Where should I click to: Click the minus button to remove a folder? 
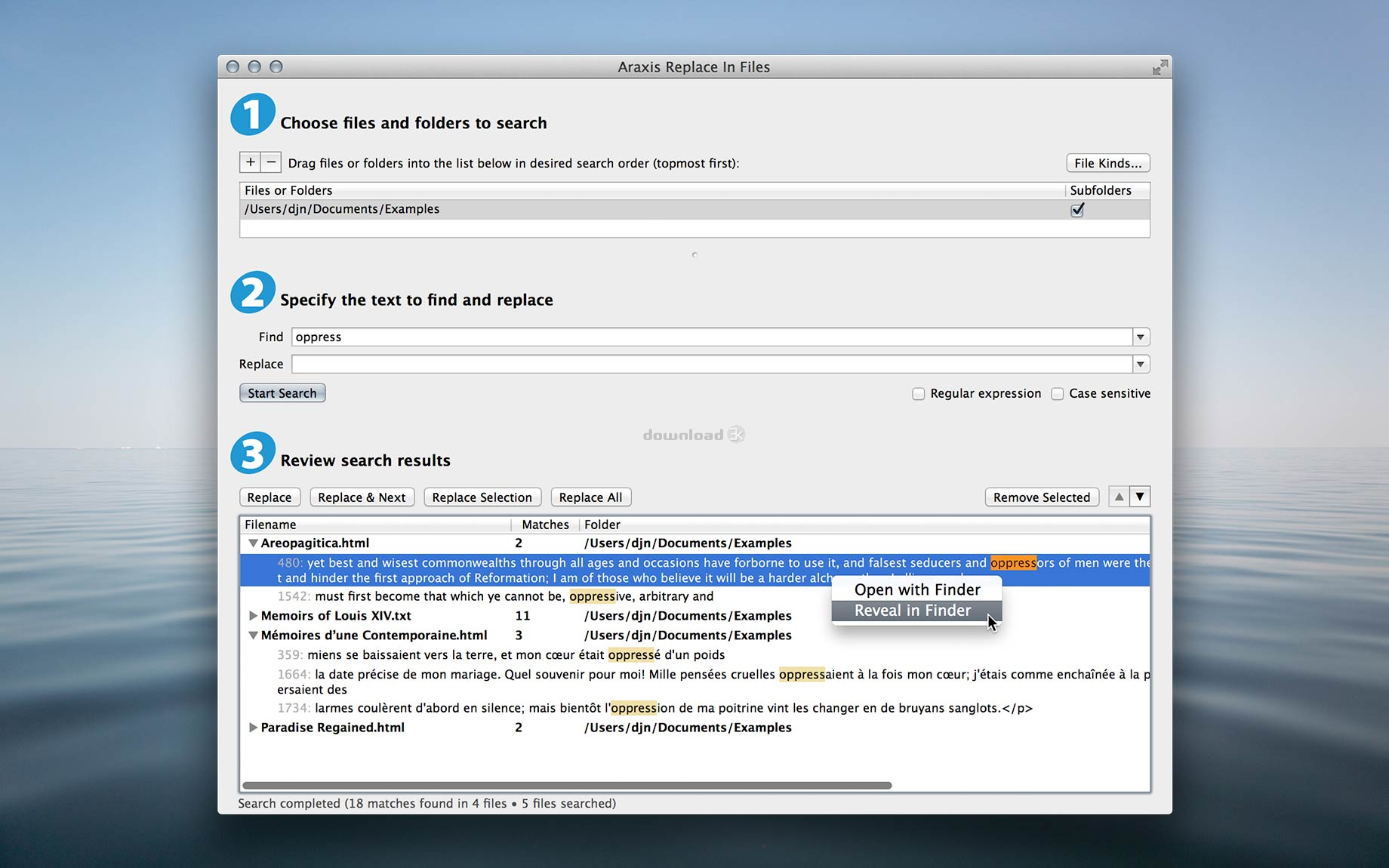[271, 162]
